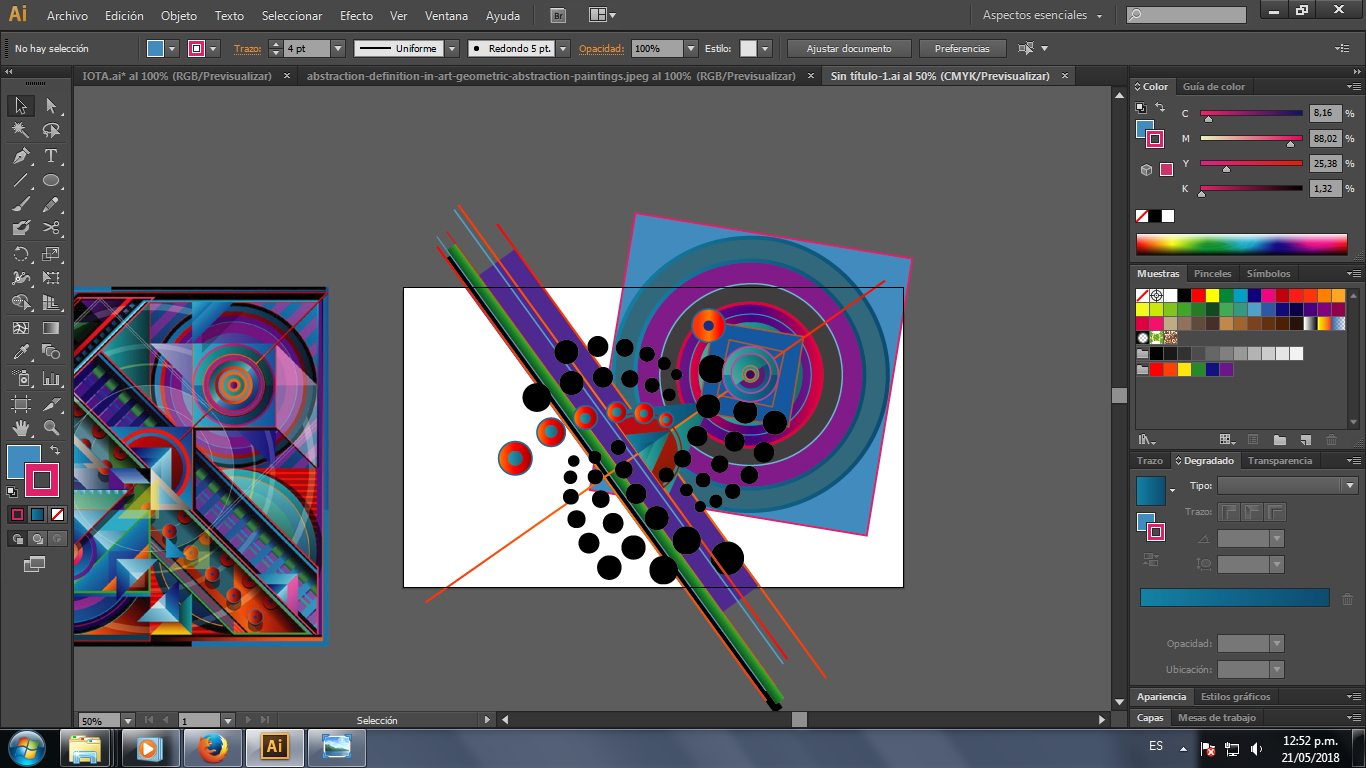This screenshot has height=768, width=1366.
Task: Select the Scissors tool
Action: (51, 228)
